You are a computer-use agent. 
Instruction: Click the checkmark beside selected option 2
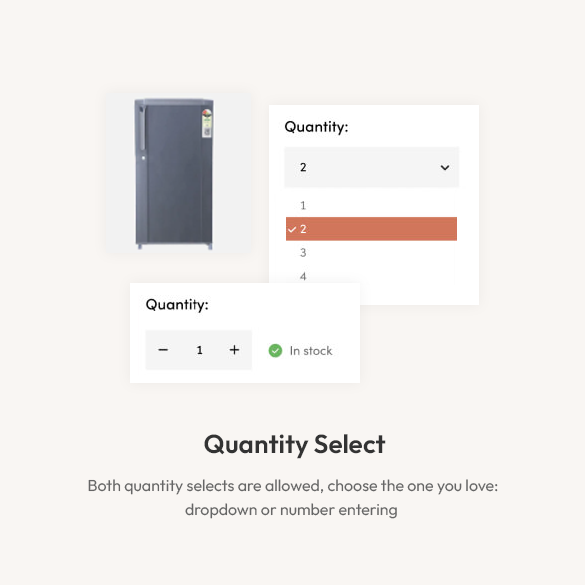(292, 229)
